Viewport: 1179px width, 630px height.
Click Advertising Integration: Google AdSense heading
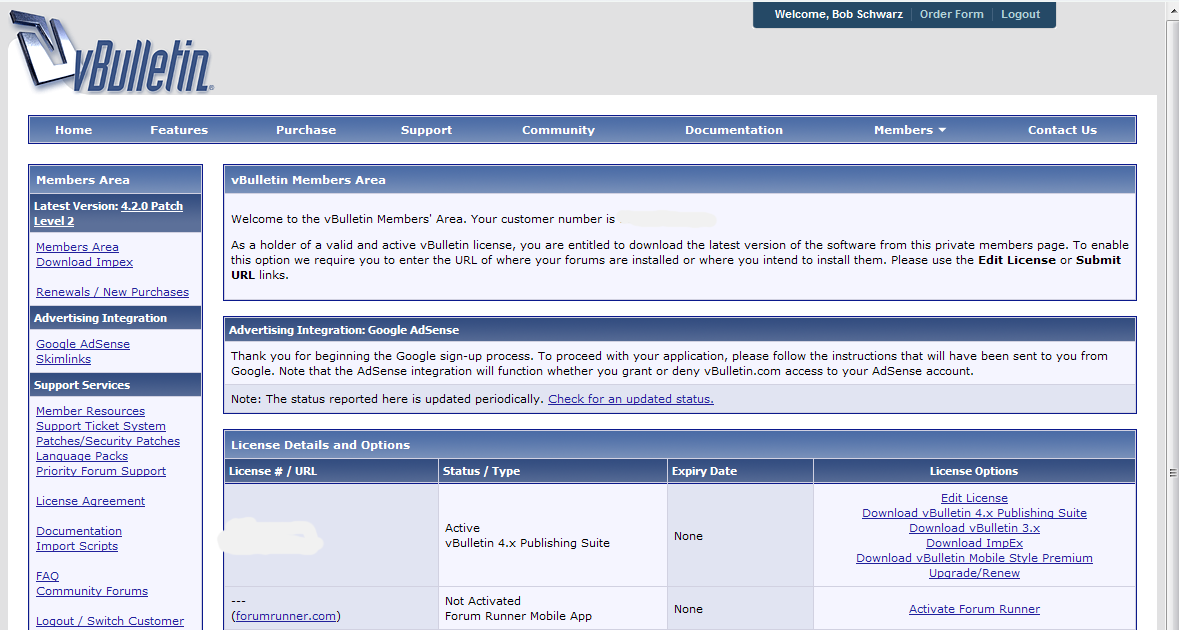click(344, 330)
